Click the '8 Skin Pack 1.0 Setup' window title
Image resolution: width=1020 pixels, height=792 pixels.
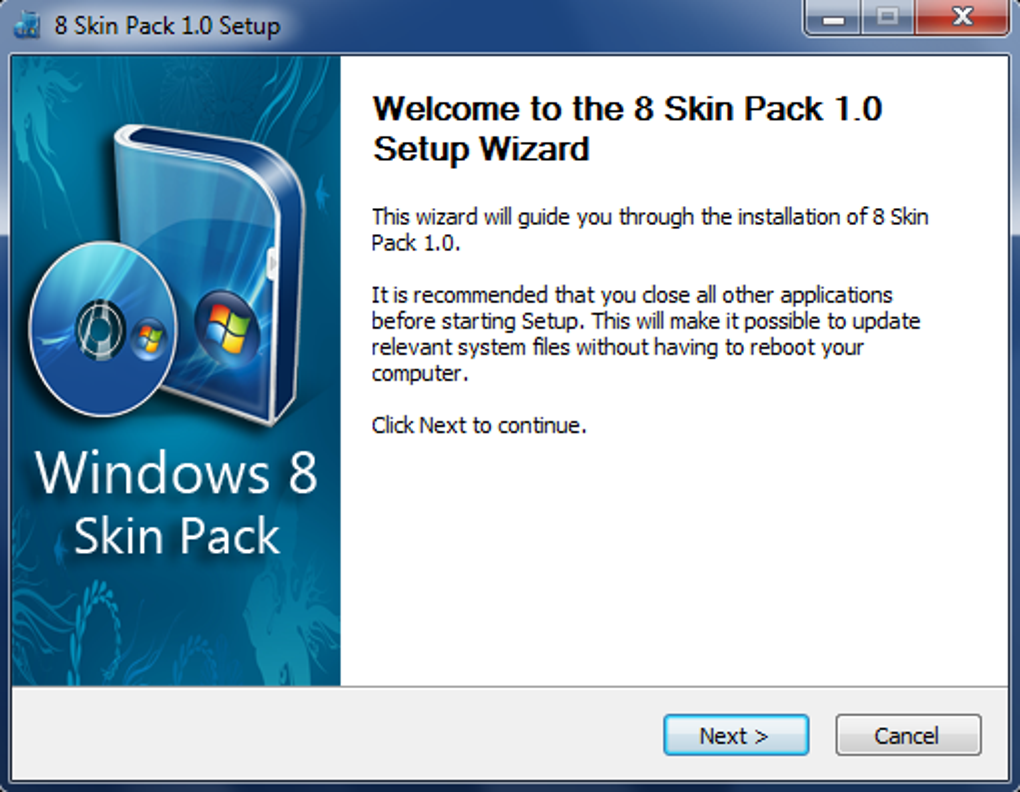167,25
